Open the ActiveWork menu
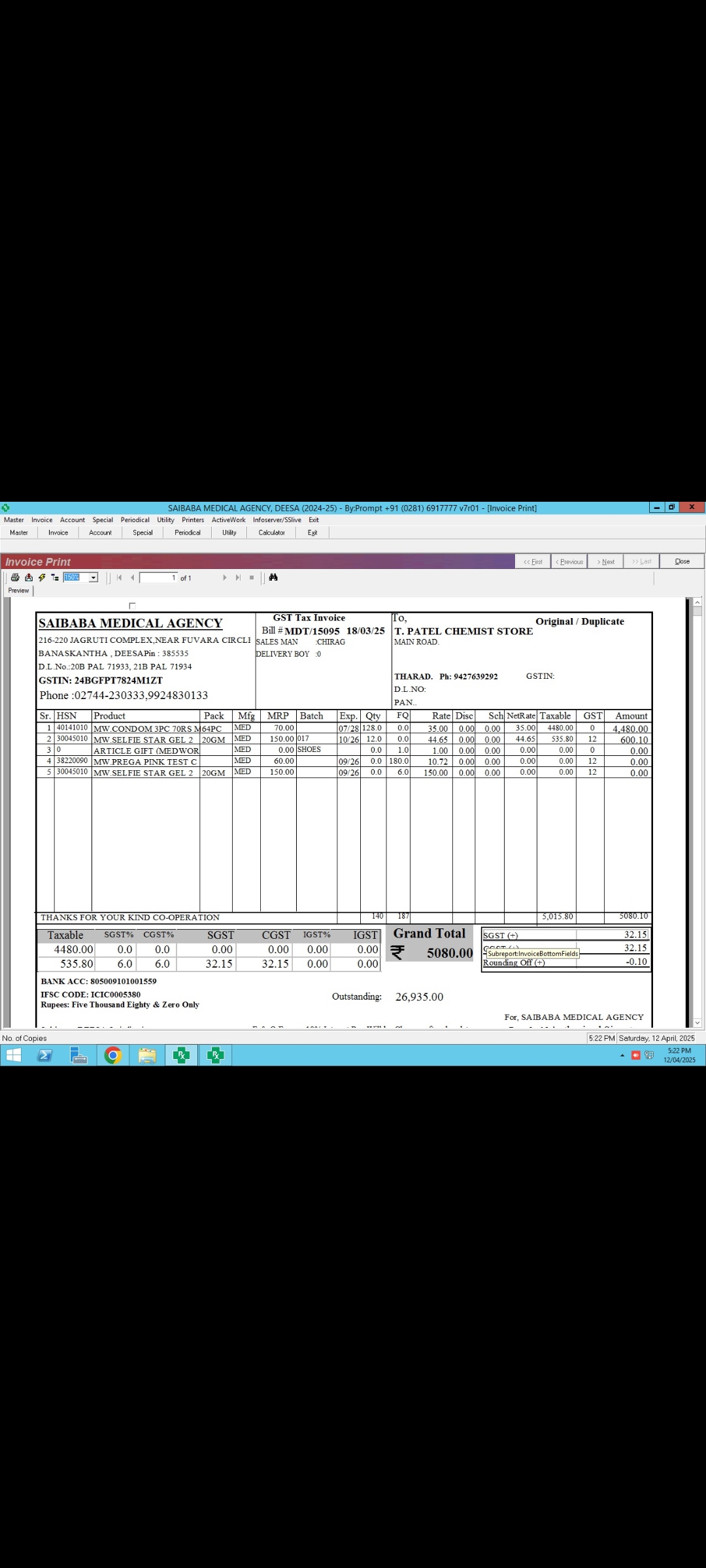 tap(228, 520)
